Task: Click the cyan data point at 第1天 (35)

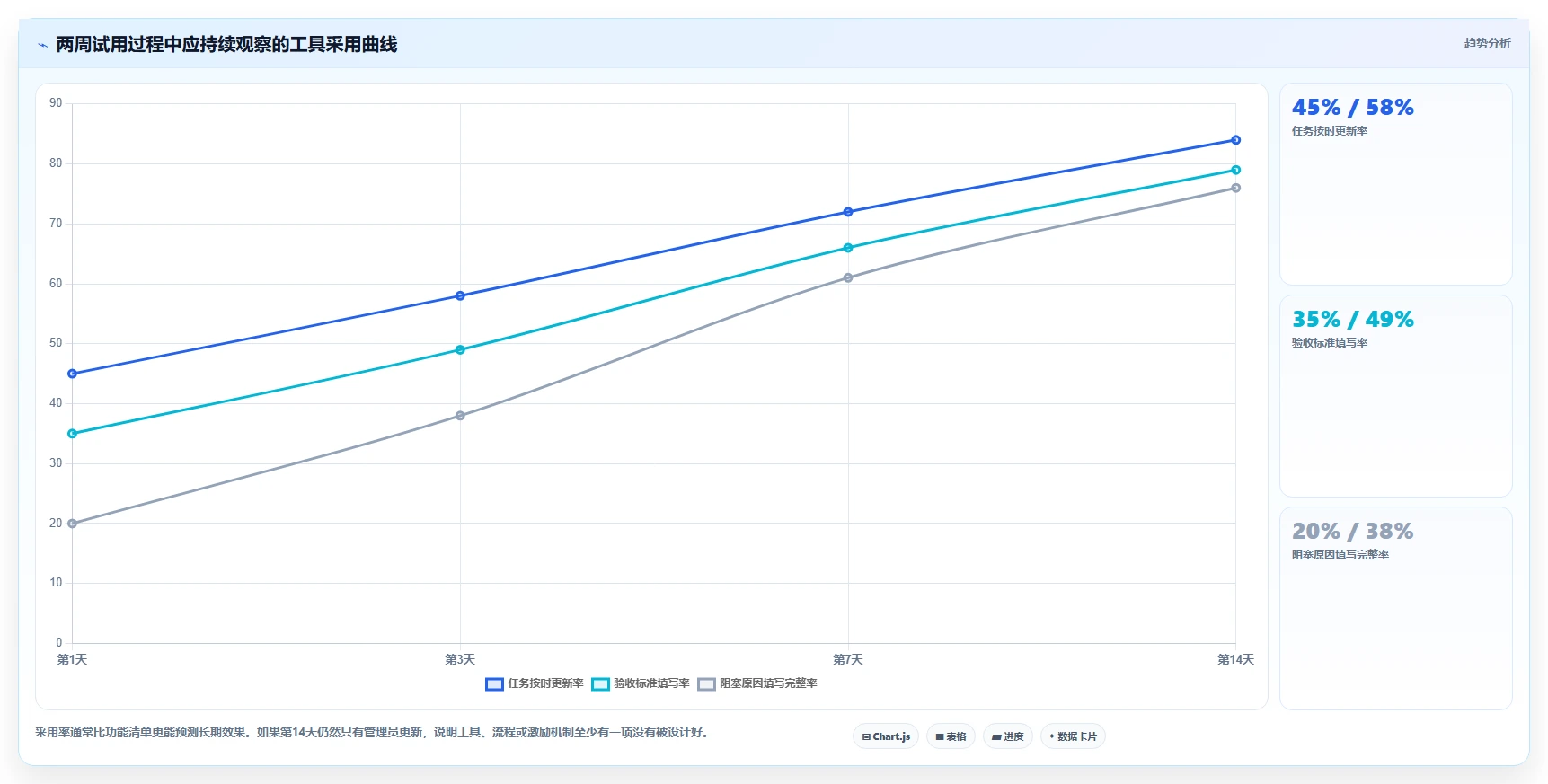Action: click(72, 434)
